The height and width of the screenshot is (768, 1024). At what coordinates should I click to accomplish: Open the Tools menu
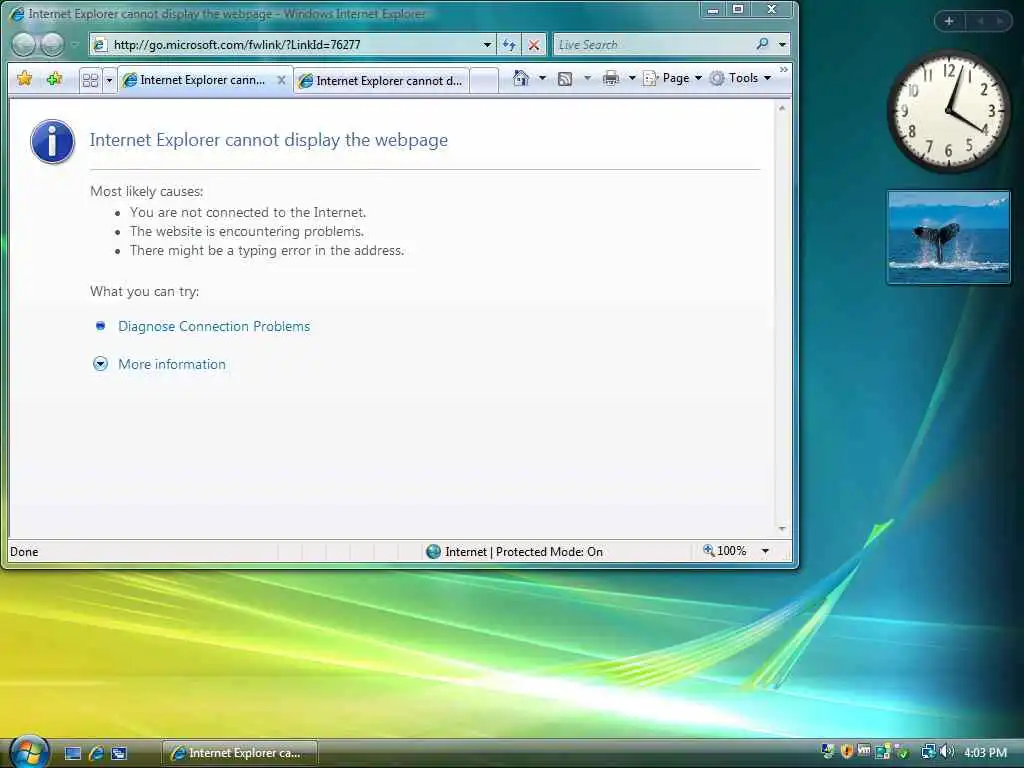pos(741,78)
